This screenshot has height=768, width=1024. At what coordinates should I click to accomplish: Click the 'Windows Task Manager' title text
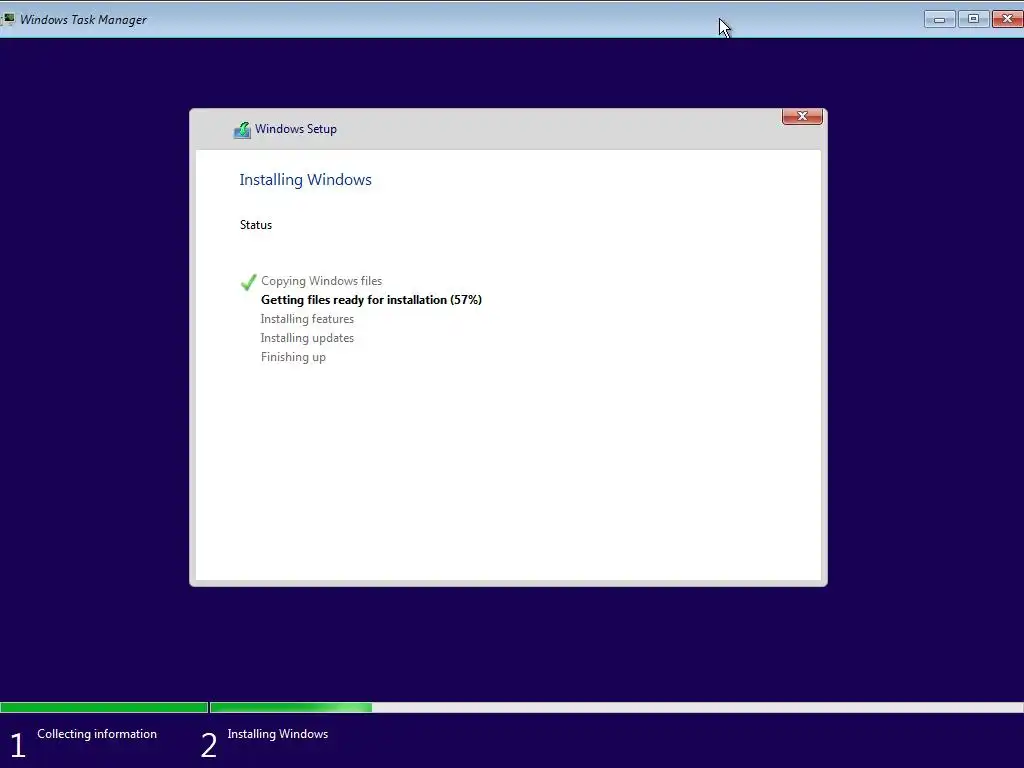pyautogui.click(x=84, y=20)
